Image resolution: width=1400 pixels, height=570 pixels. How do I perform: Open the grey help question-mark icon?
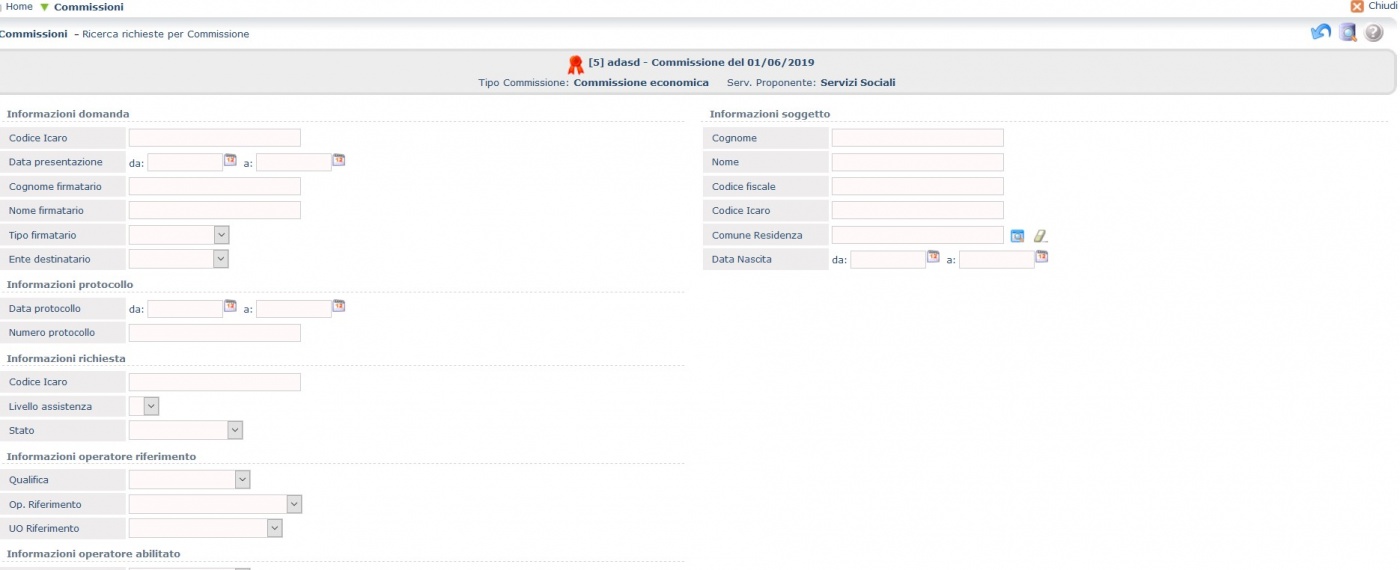[1374, 33]
